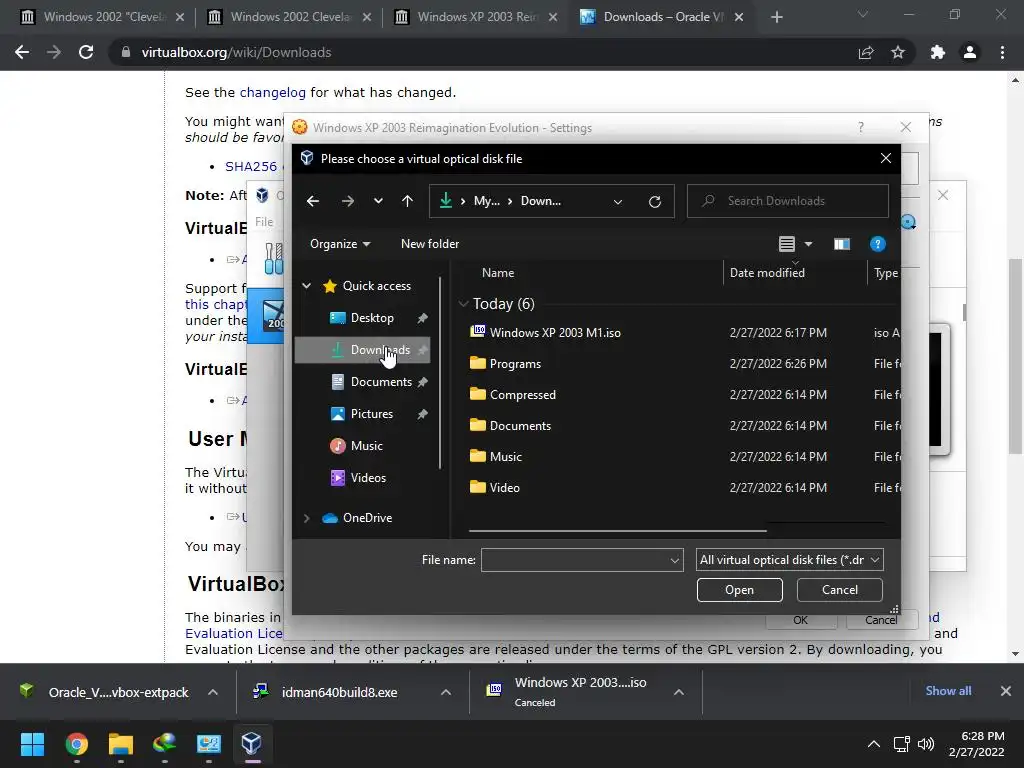Screen dimensions: 1024x768
Task: Open the Organize menu
Action: pos(340,244)
